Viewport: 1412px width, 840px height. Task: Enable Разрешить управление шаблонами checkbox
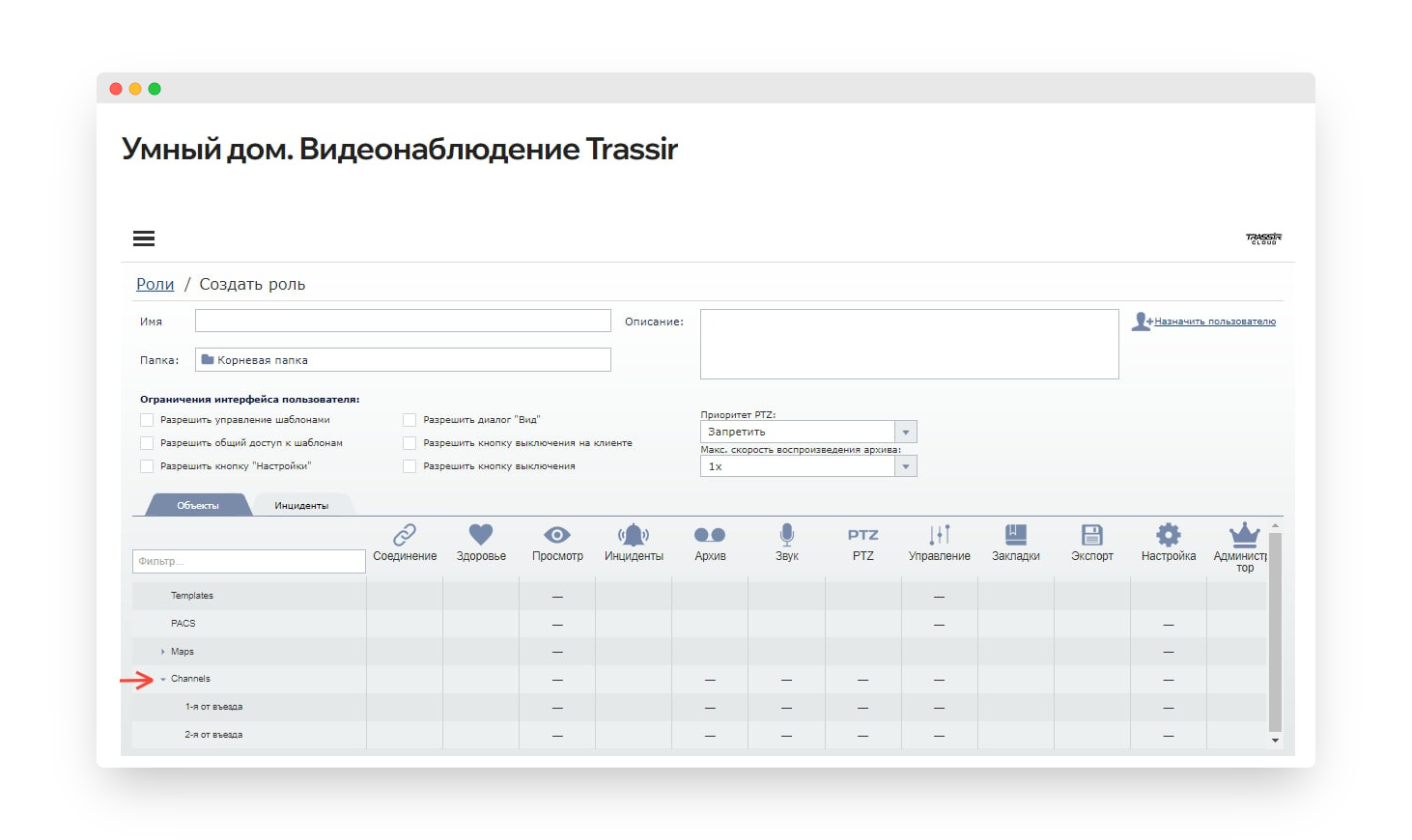147,420
